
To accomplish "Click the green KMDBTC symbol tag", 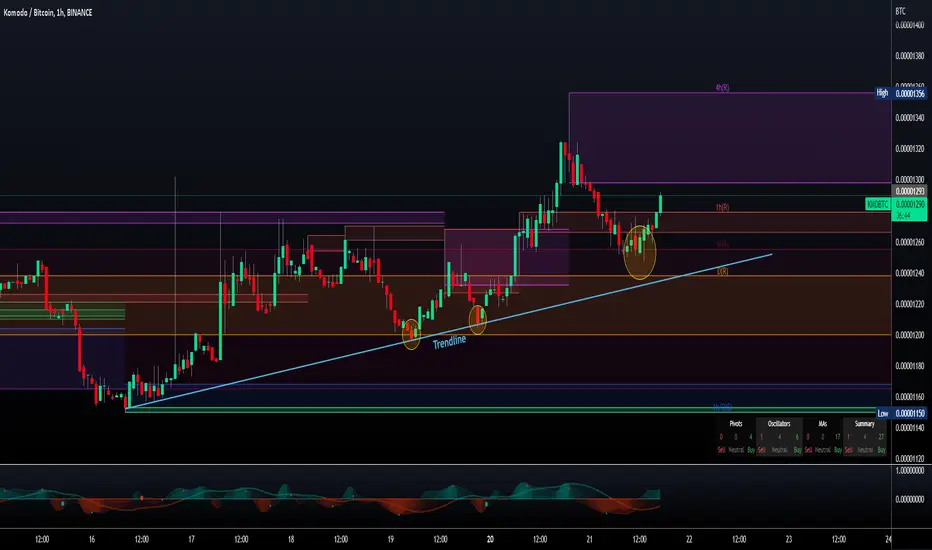I will click(x=877, y=205).
